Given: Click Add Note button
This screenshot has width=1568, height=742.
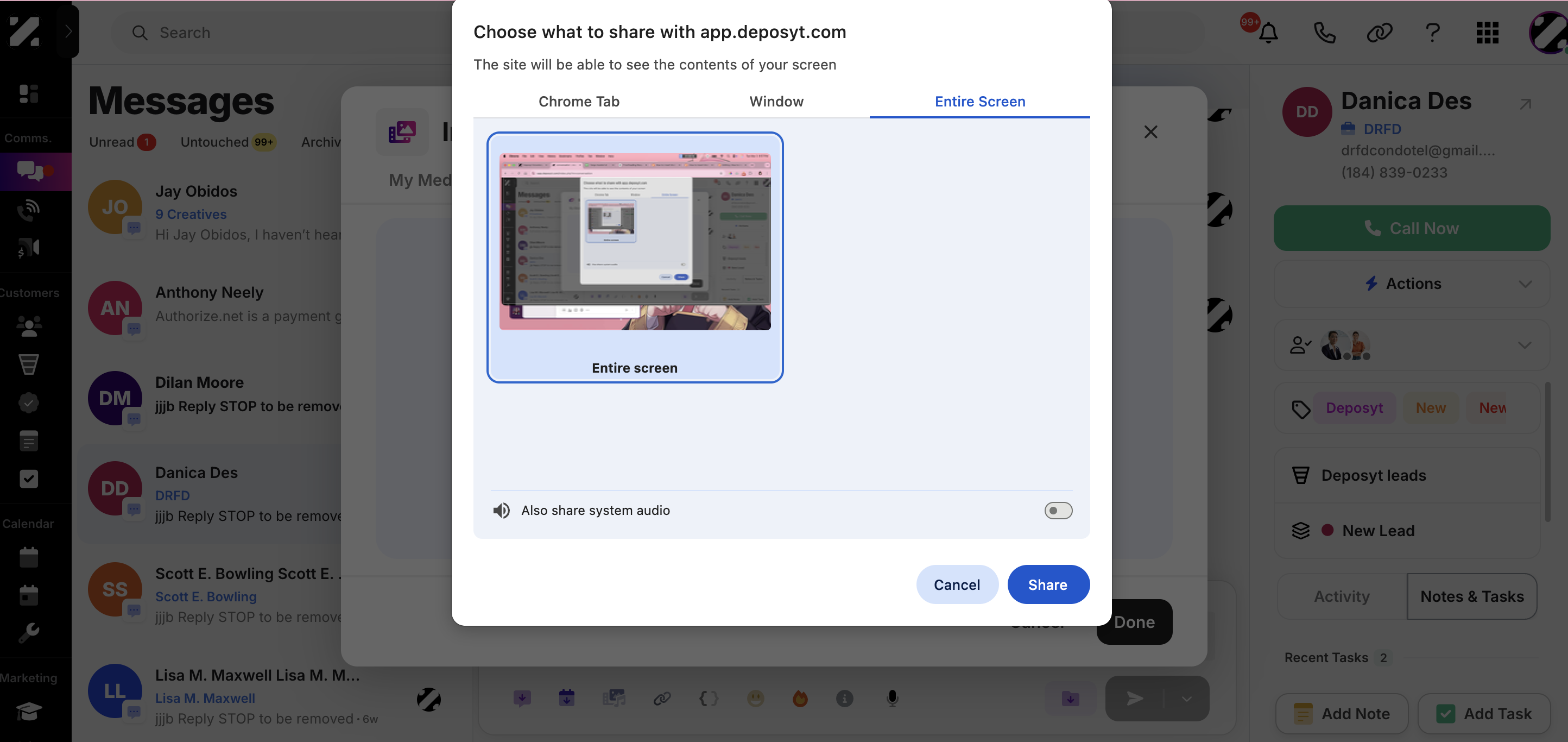Looking at the screenshot, I should coord(1342,713).
